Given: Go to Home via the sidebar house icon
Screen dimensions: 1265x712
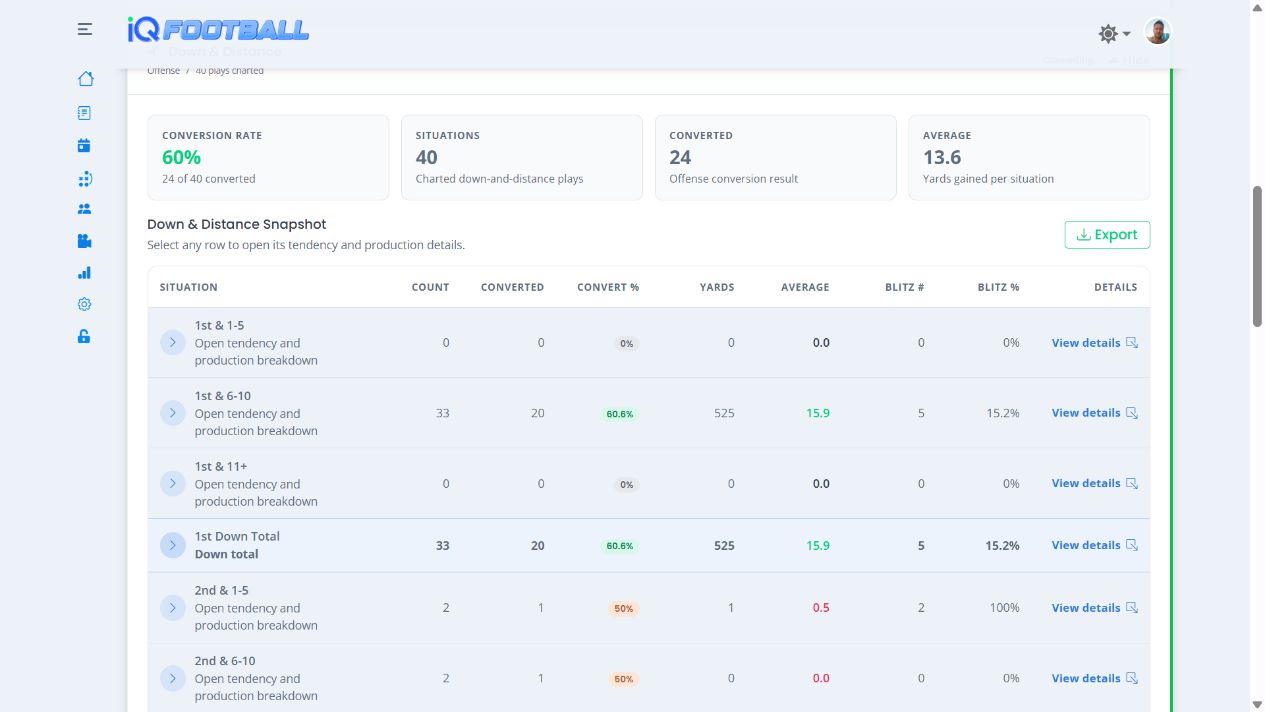Looking at the screenshot, I should point(85,79).
